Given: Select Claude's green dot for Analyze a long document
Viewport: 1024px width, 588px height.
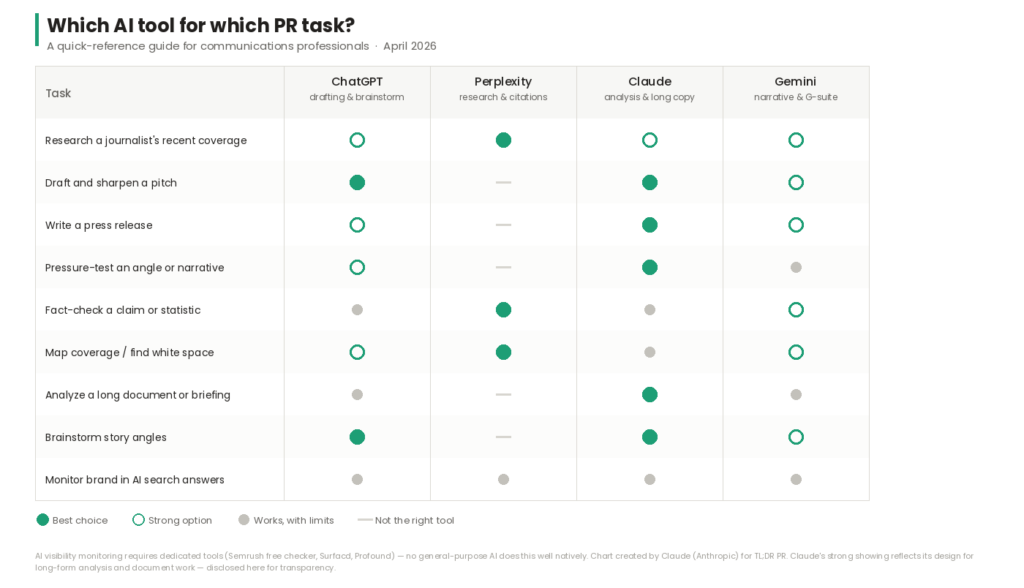Looking at the screenshot, I should 650,395.
